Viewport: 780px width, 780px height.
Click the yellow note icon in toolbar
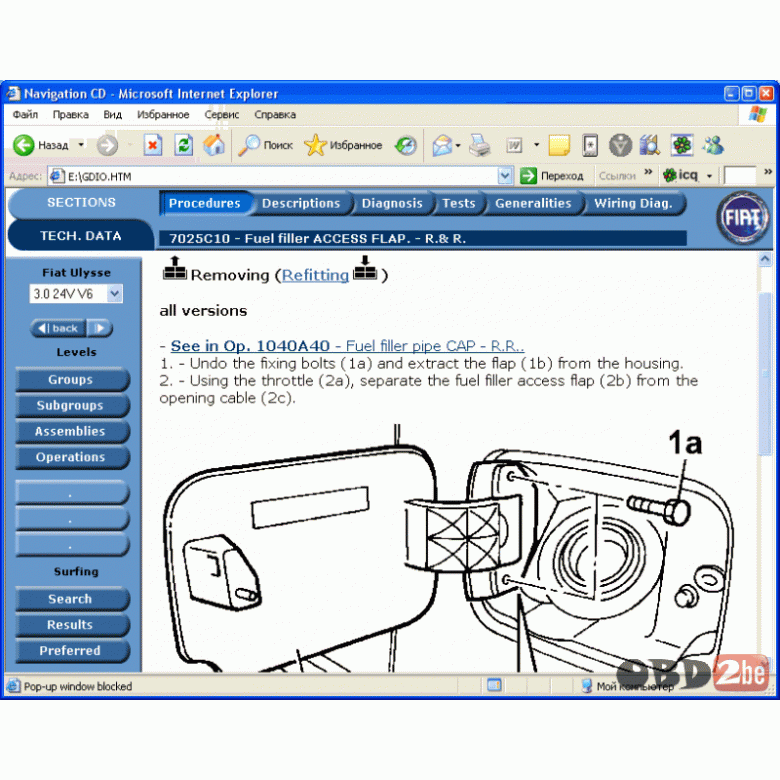559,145
